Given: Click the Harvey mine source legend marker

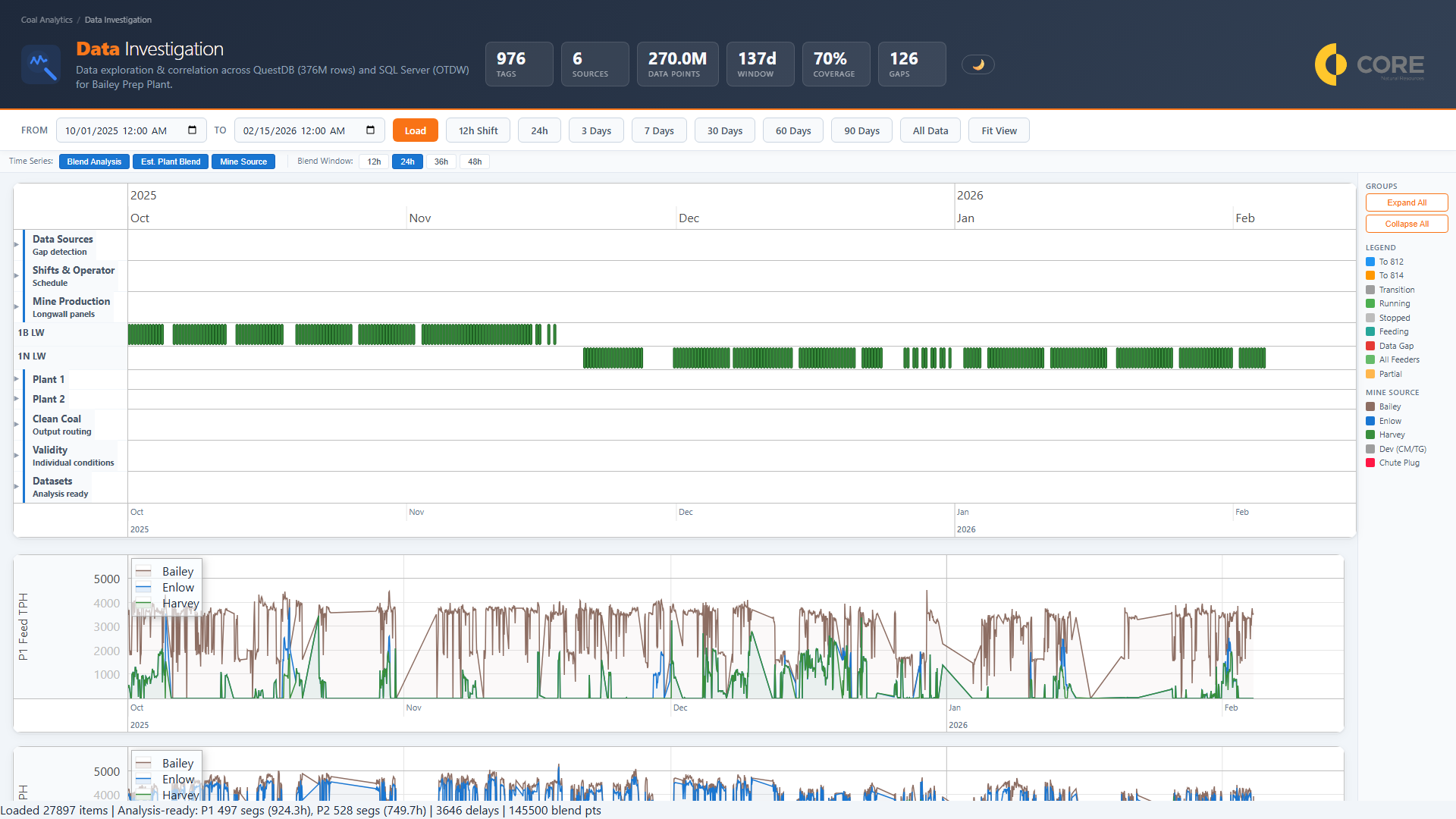Looking at the screenshot, I should point(1370,435).
